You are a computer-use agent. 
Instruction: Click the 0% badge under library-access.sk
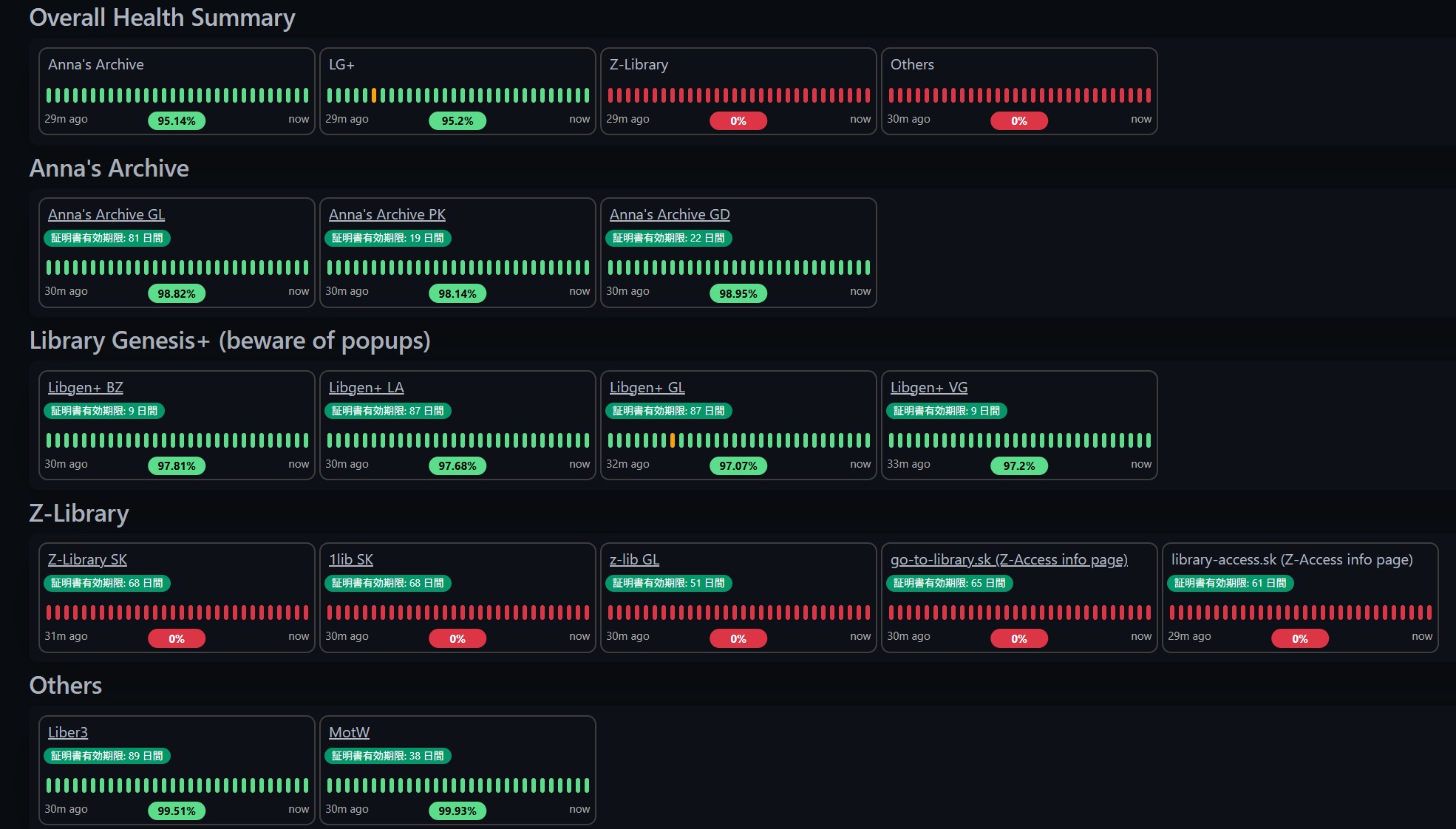(1300, 638)
